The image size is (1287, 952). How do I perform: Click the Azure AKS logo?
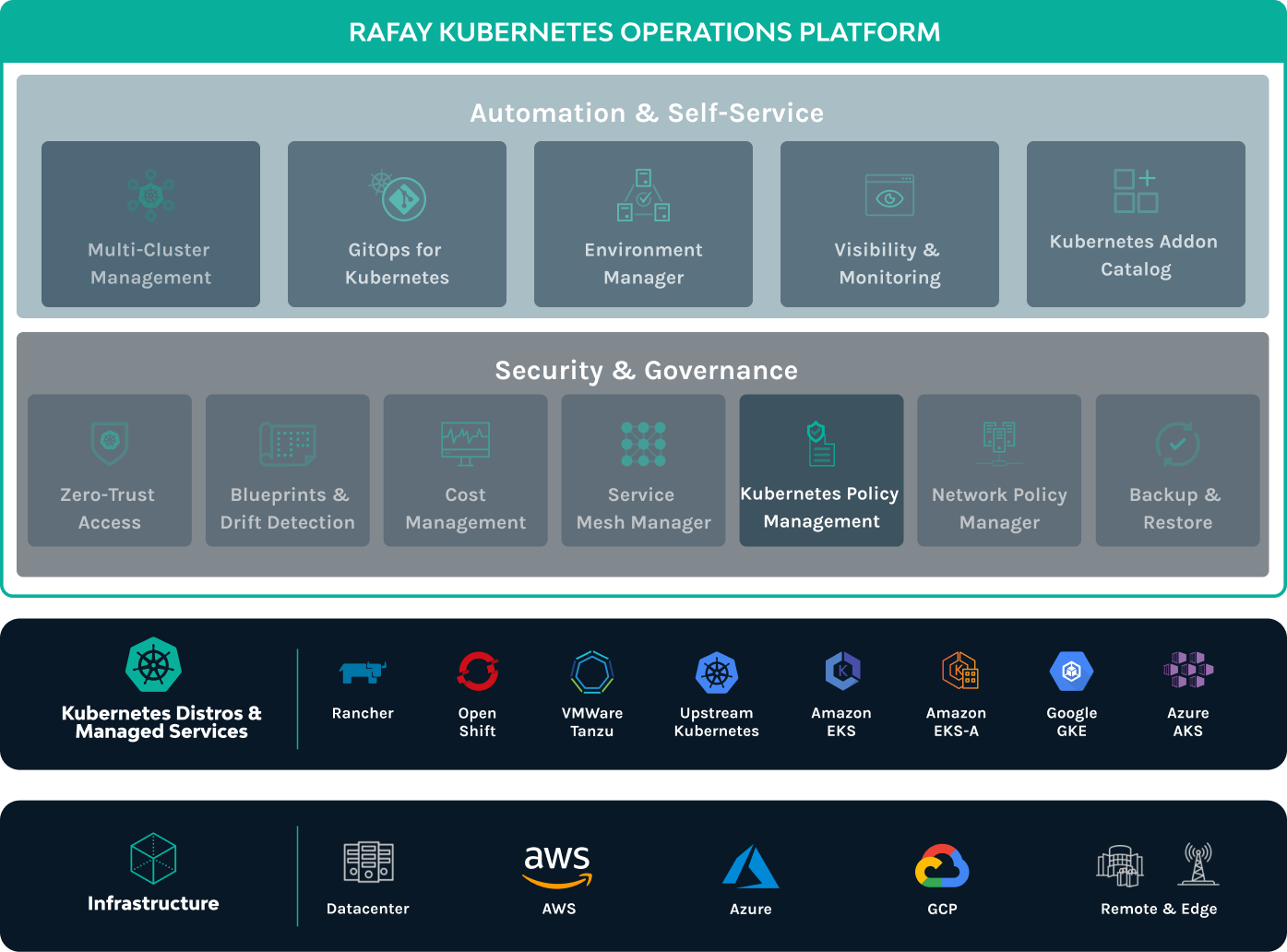(1188, 671)
